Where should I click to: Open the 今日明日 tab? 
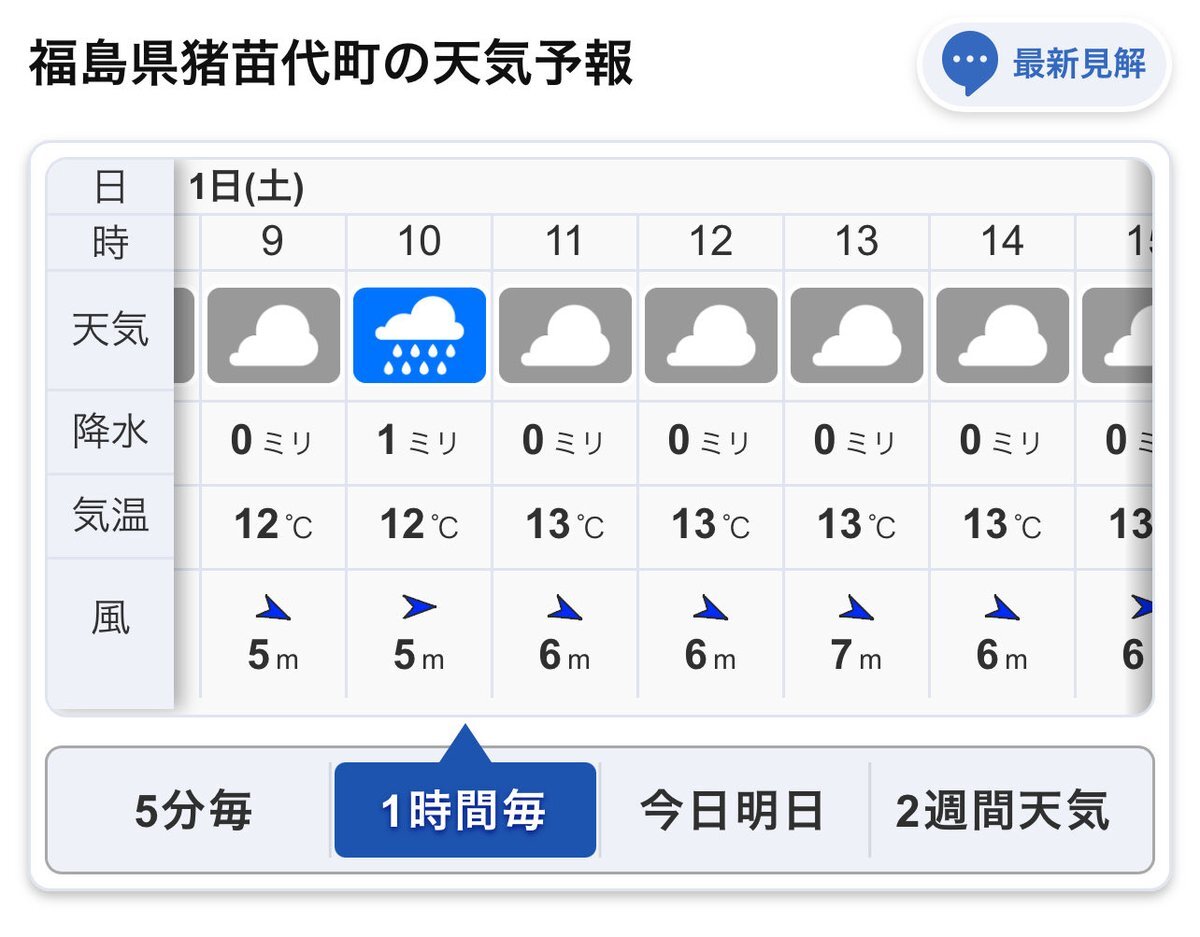[732, 811]
